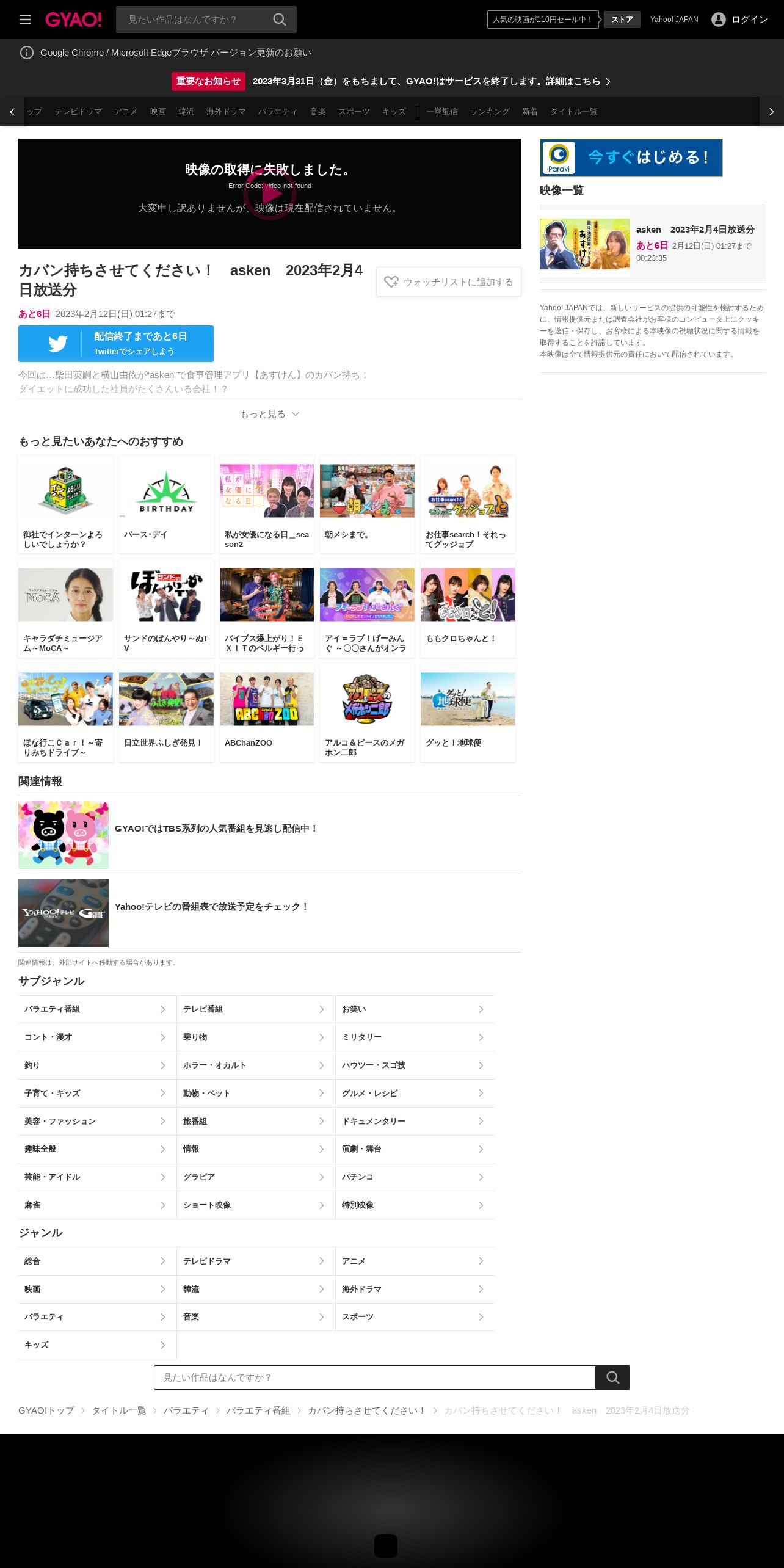Viewport: 784px width, 1568px height.
Task: Click ログイン text in header
Action: pyautogui.click(x=750, y=20)
